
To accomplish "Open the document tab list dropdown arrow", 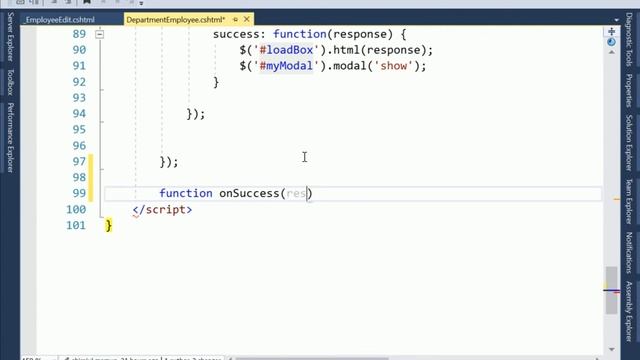I will 616,20.
